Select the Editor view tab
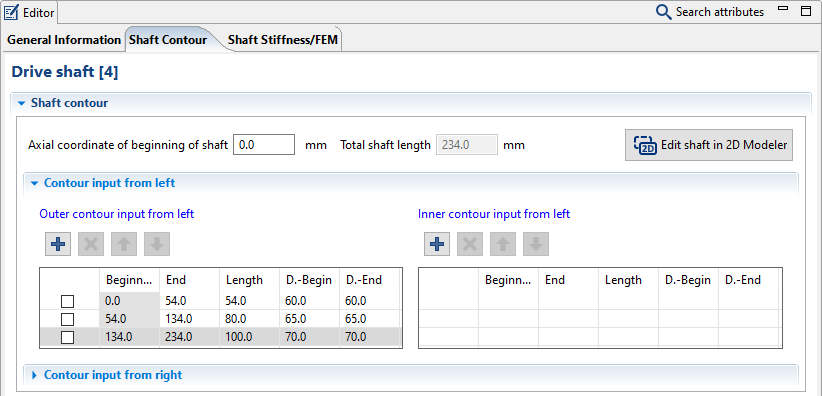This screenshot has height=396, width=822. [29, 13]
